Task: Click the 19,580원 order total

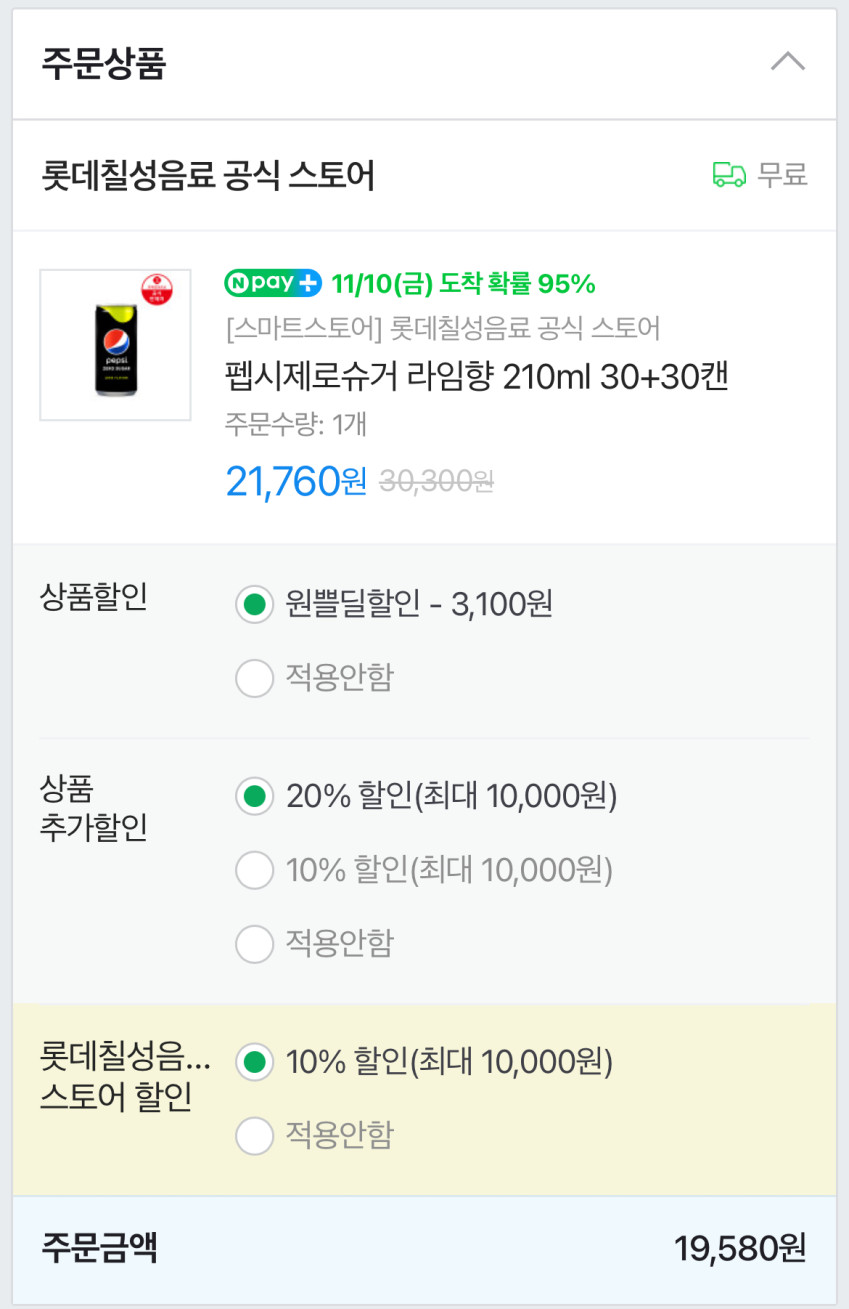Action: 740,1249
